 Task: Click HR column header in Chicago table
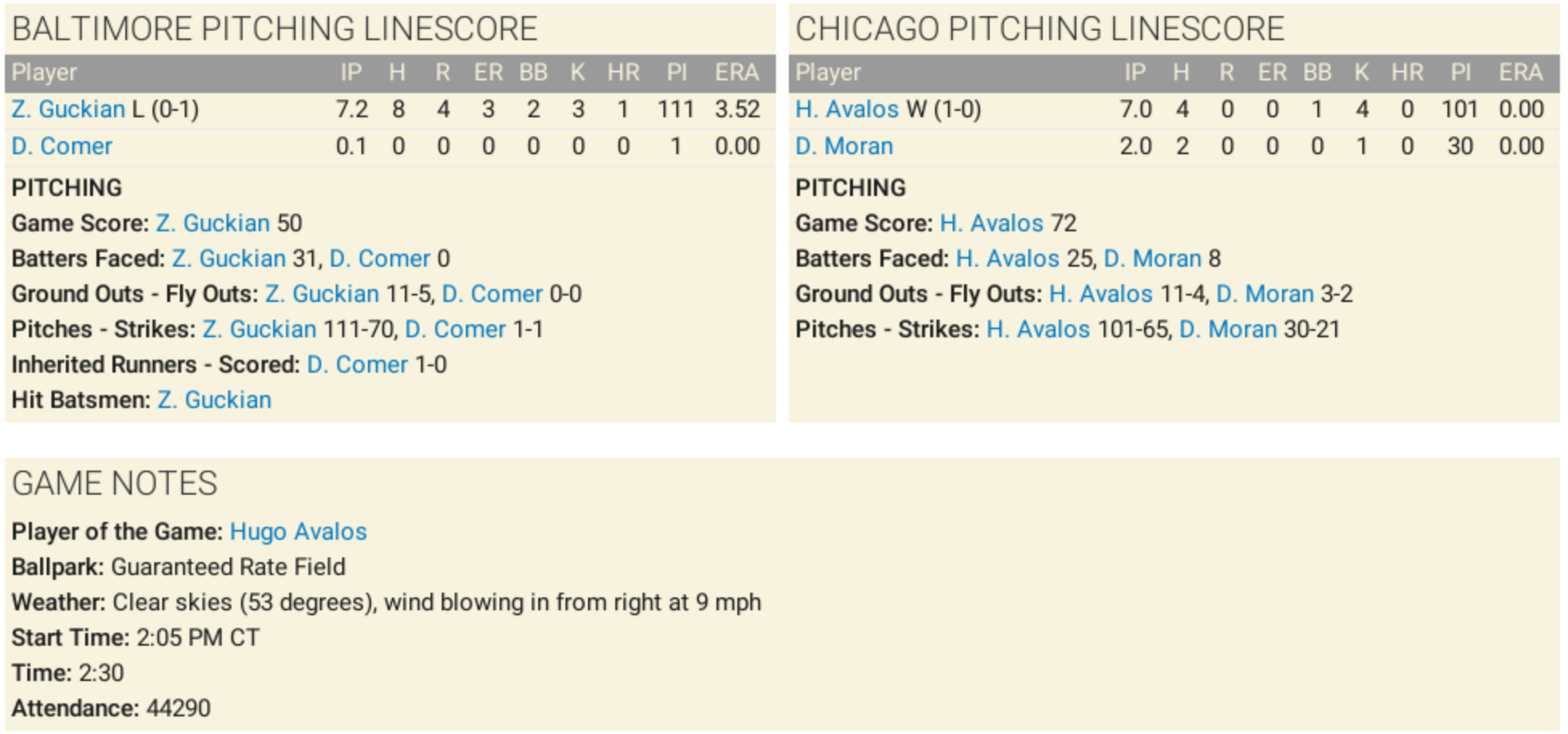point(1407,72)
